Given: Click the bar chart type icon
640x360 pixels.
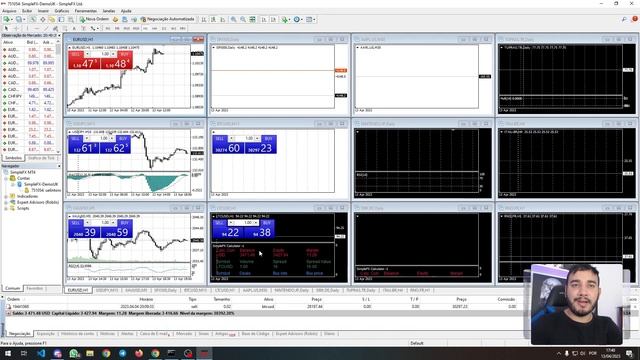Looking at the screenshot, I should (x=203, y=19).
